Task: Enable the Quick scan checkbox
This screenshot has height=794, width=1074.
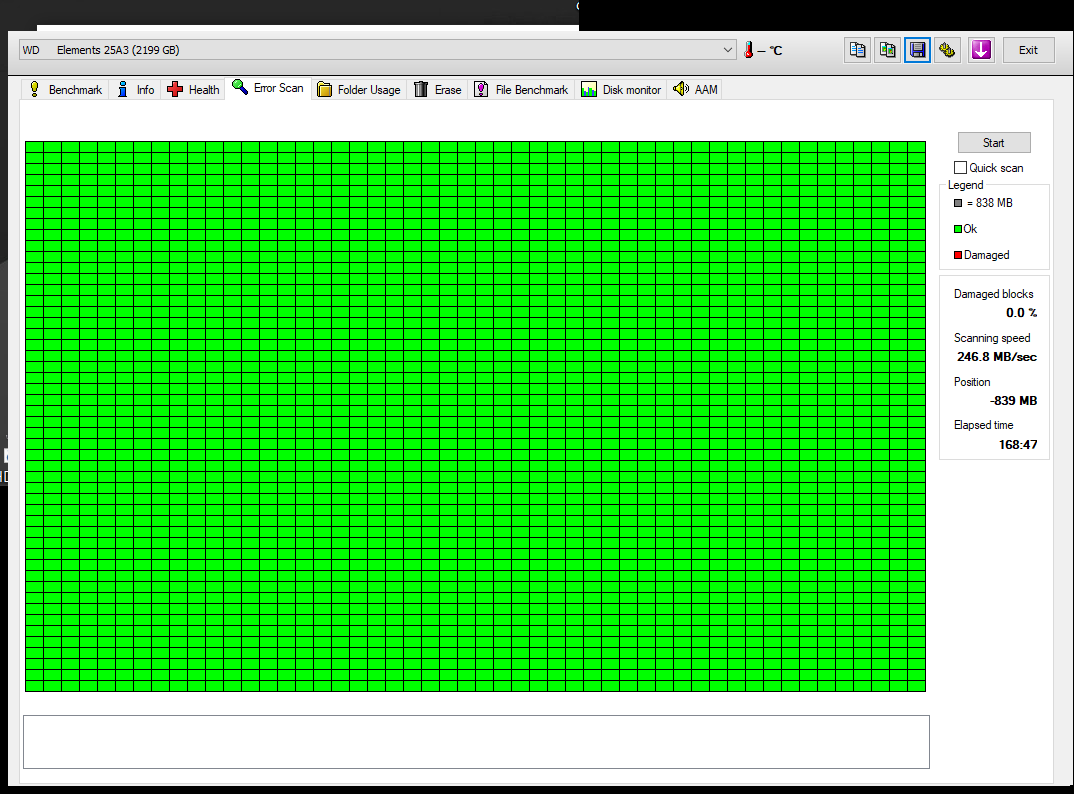Action: pos(961,168)
